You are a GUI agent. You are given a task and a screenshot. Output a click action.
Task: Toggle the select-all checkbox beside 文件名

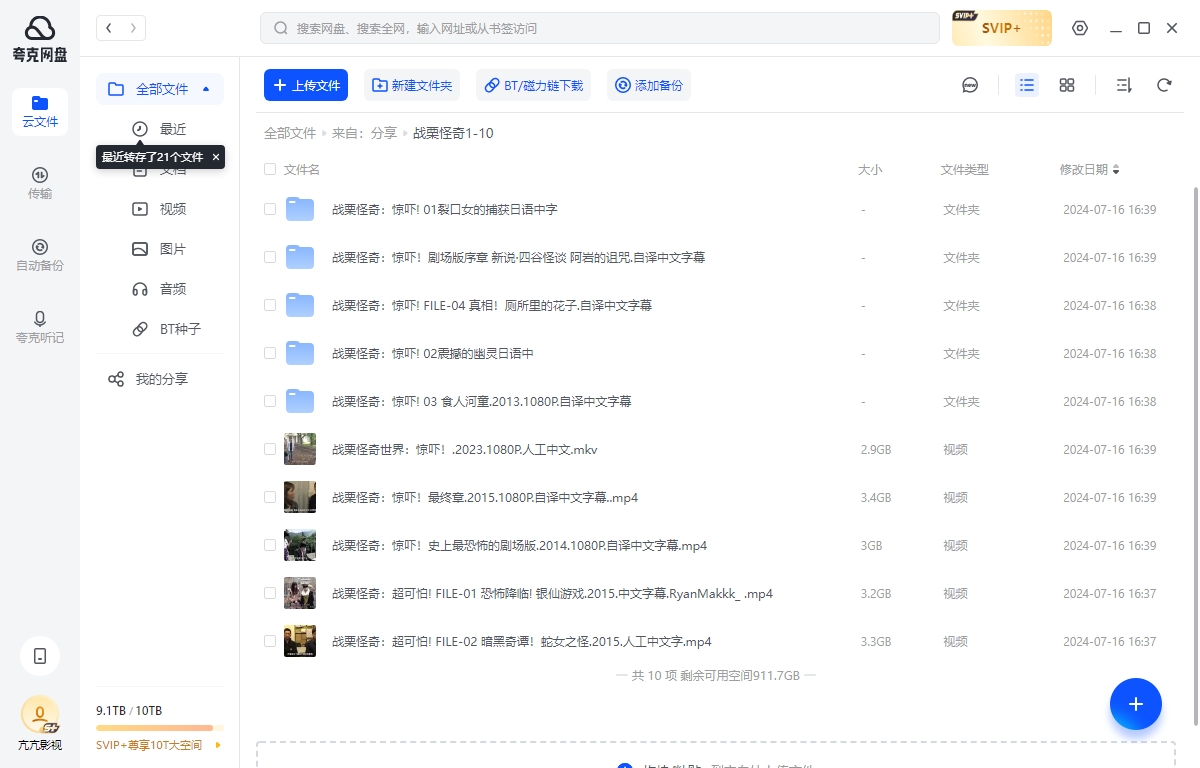tap(270, 170)
